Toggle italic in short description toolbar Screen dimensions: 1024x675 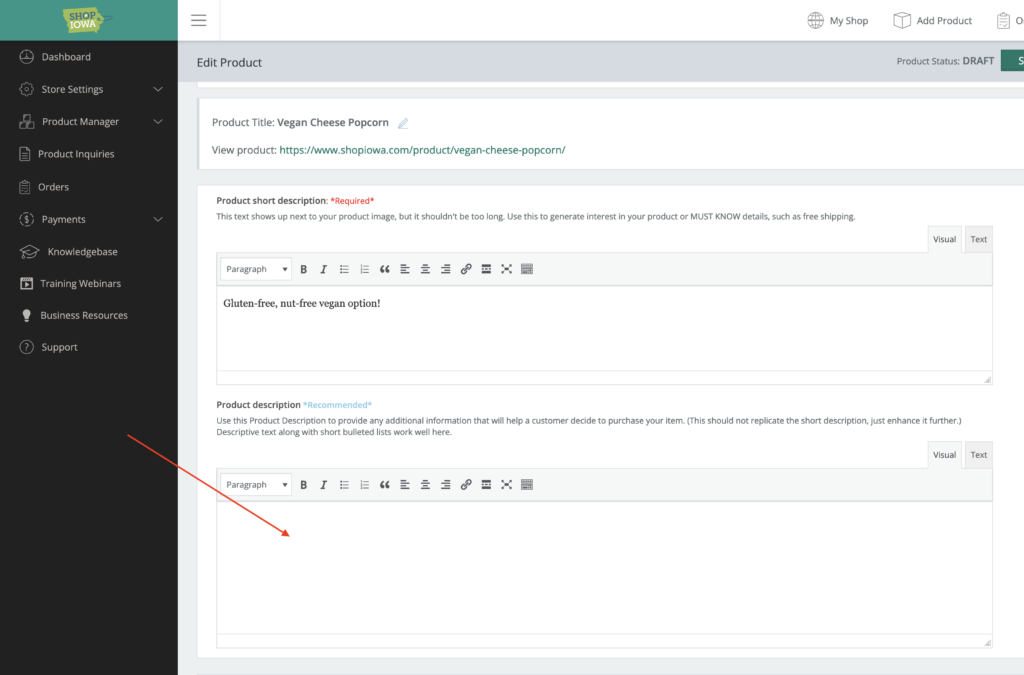[323, 269]
